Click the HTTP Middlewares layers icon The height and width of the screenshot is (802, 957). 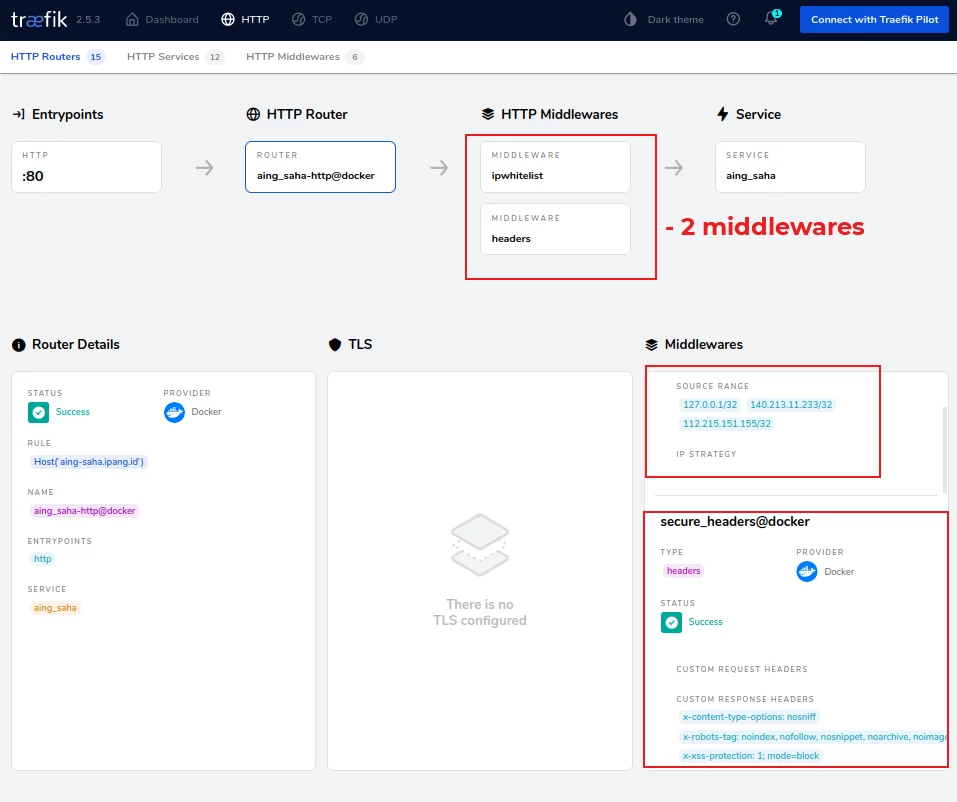point(488,114)
